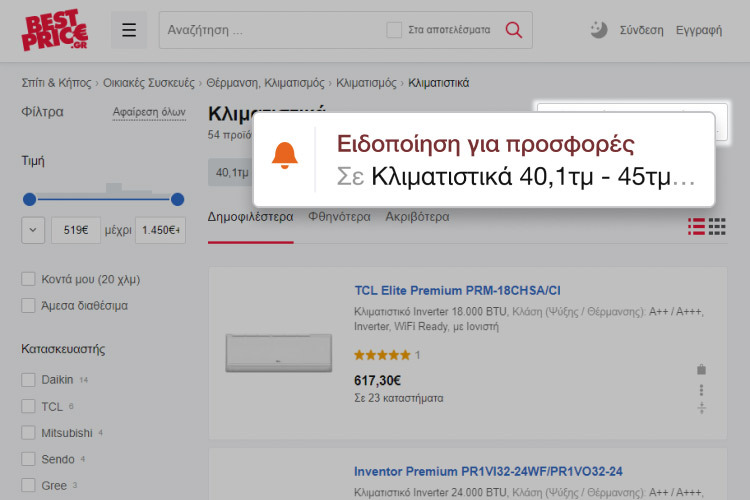Toggle dark mode moon icon
This screenshot has width=750, height=500.
coord(598,30)
